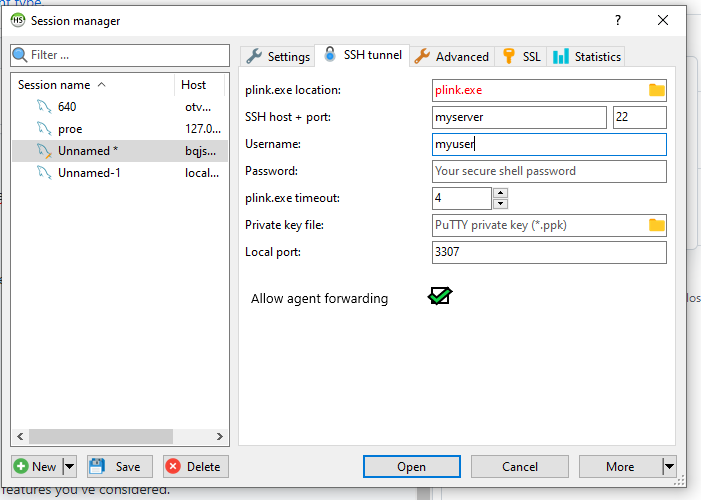Viewport: 701px width, 500px height.
Task: Click the help question mark in title bar
Action: (x=617, y=20)
